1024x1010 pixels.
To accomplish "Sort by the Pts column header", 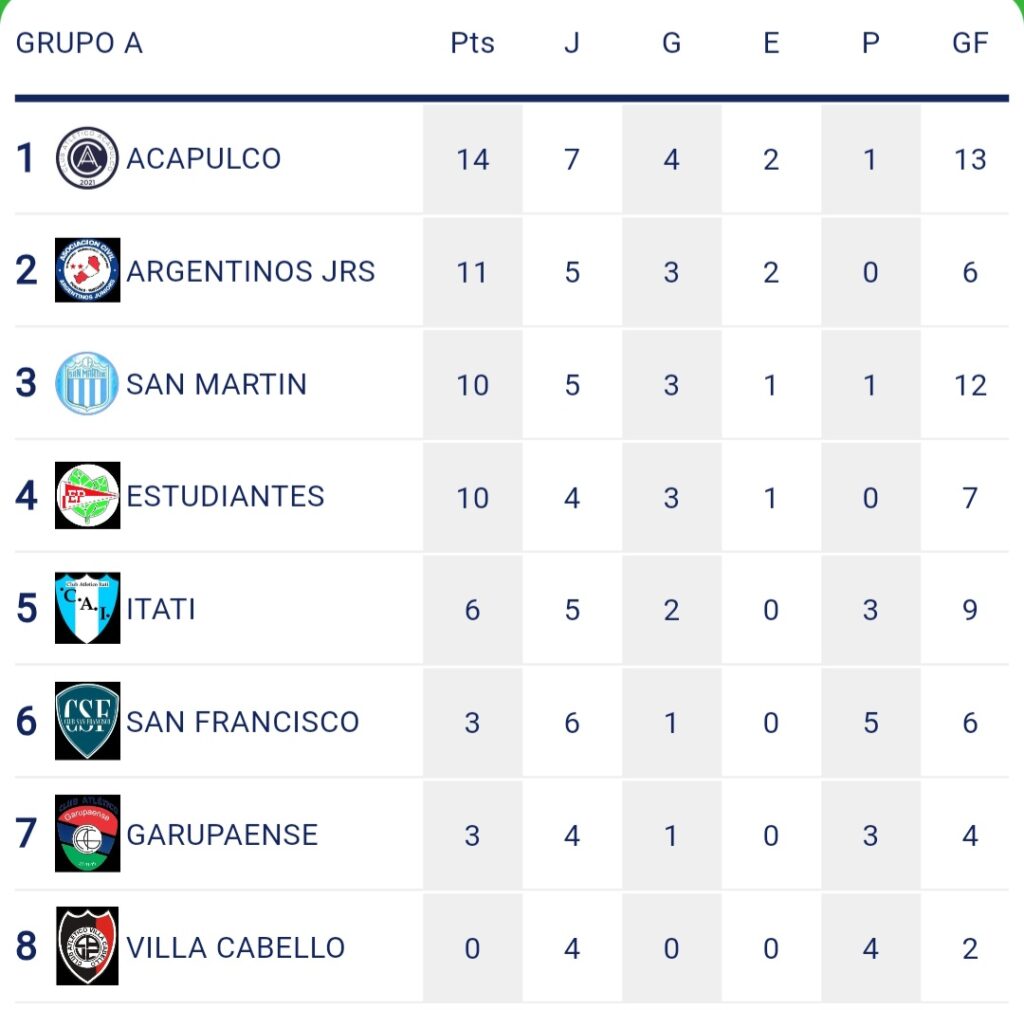I will click(472, 43).
